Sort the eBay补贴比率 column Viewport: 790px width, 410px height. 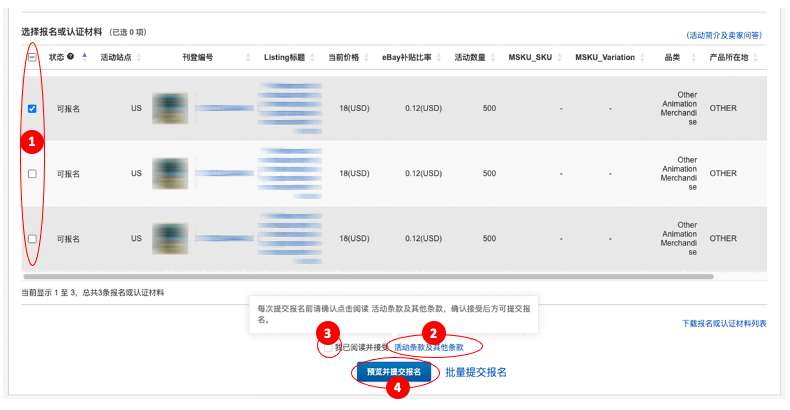pyautogui.click(x=439, y=57)
